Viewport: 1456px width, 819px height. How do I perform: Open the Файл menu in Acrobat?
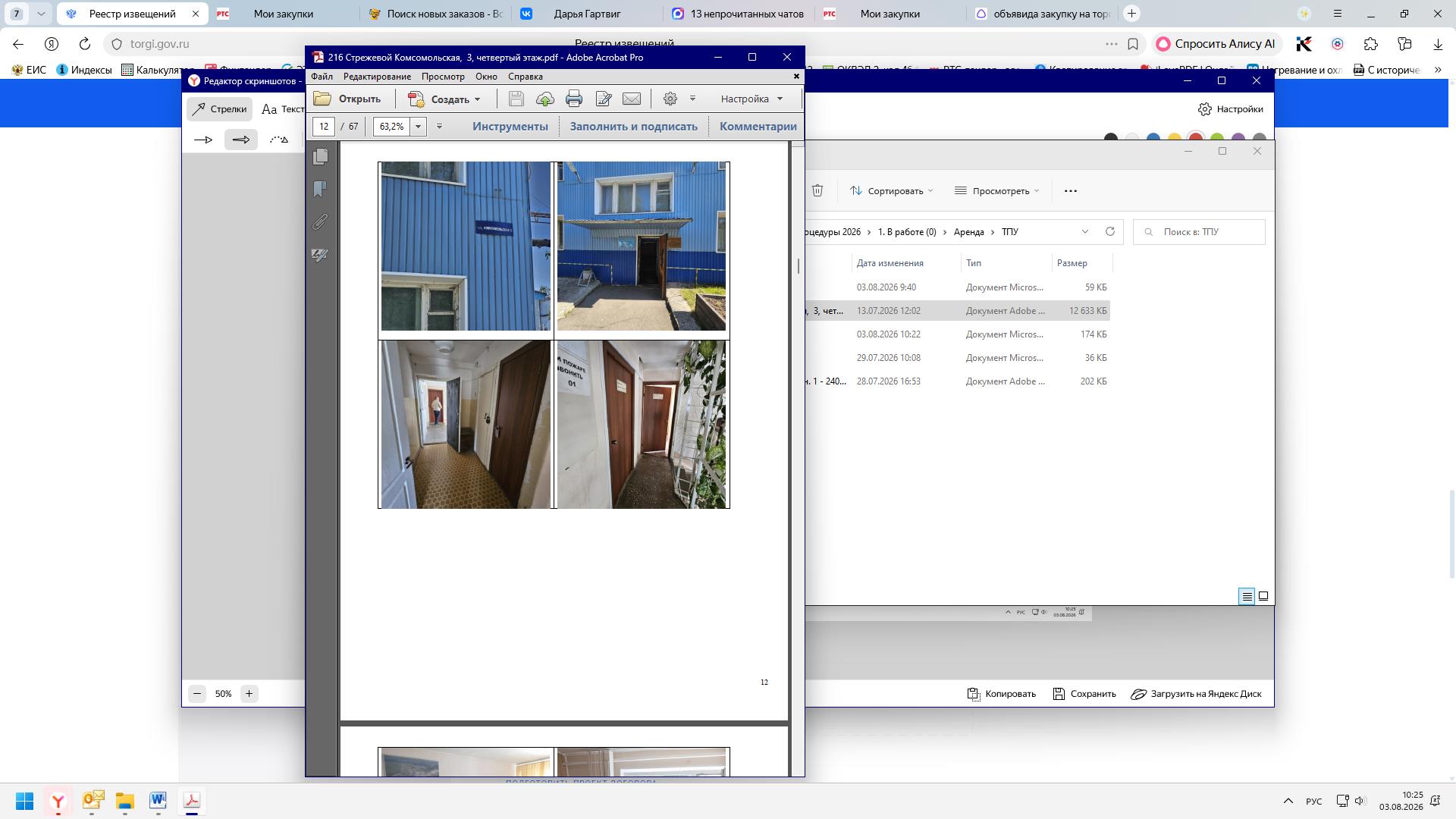tap(322, 77)
